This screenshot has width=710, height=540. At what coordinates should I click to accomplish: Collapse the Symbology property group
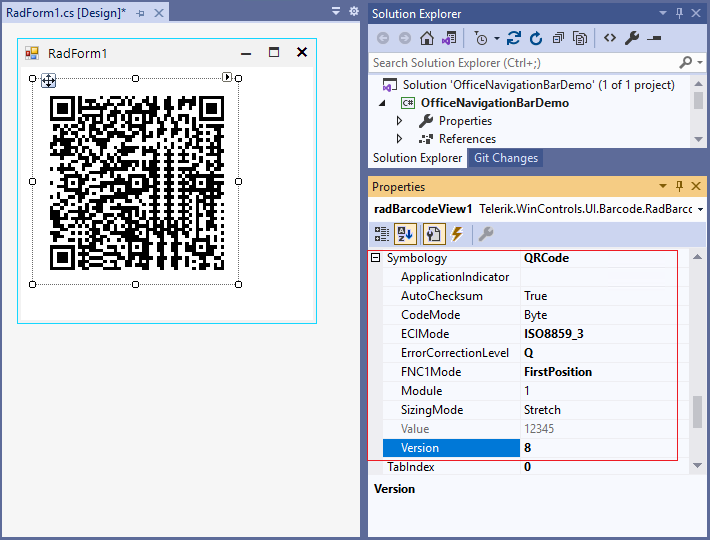pyautogui.click(x=375, y=258)
